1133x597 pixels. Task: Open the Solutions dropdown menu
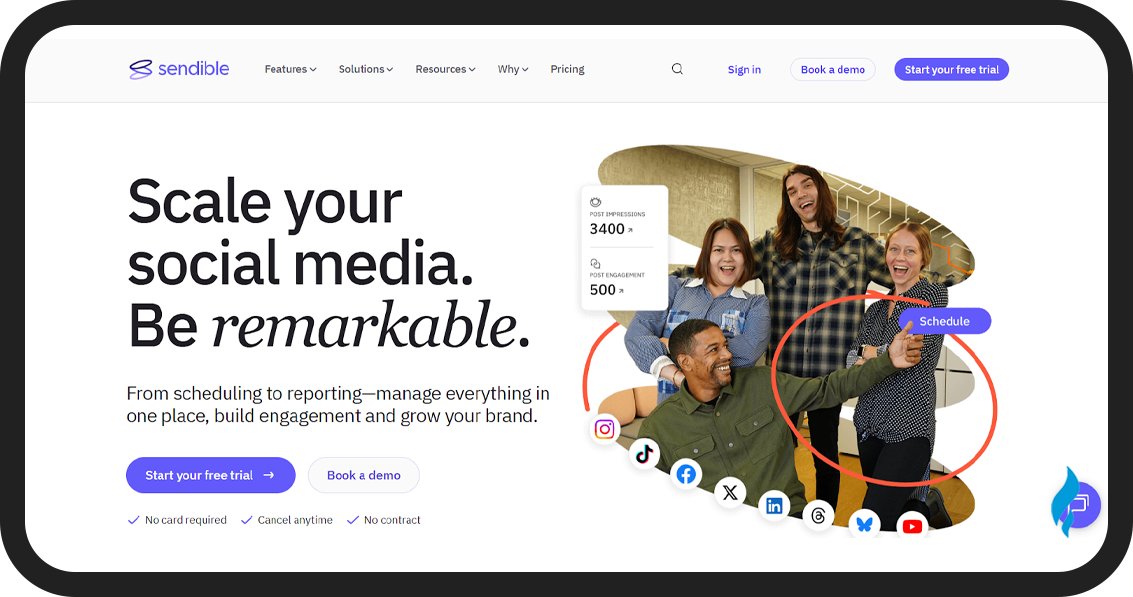[366, 68]
